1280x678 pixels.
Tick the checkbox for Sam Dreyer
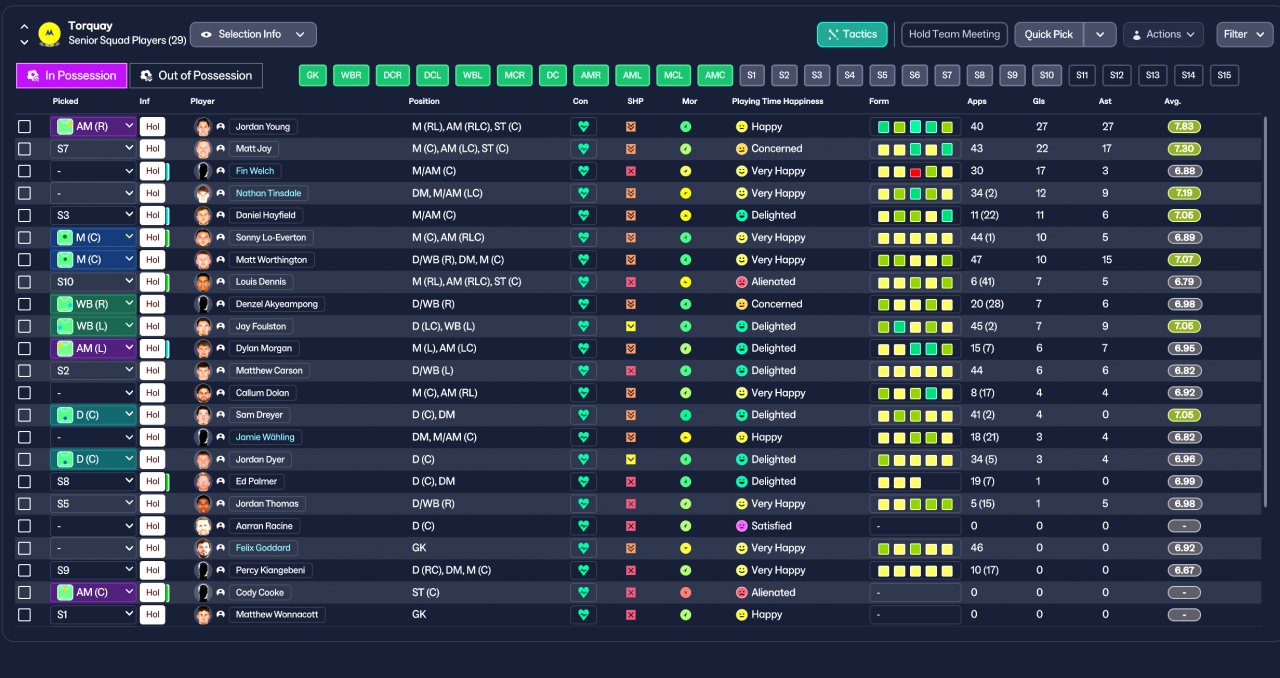pyautogui.click(x=24, y=415)
